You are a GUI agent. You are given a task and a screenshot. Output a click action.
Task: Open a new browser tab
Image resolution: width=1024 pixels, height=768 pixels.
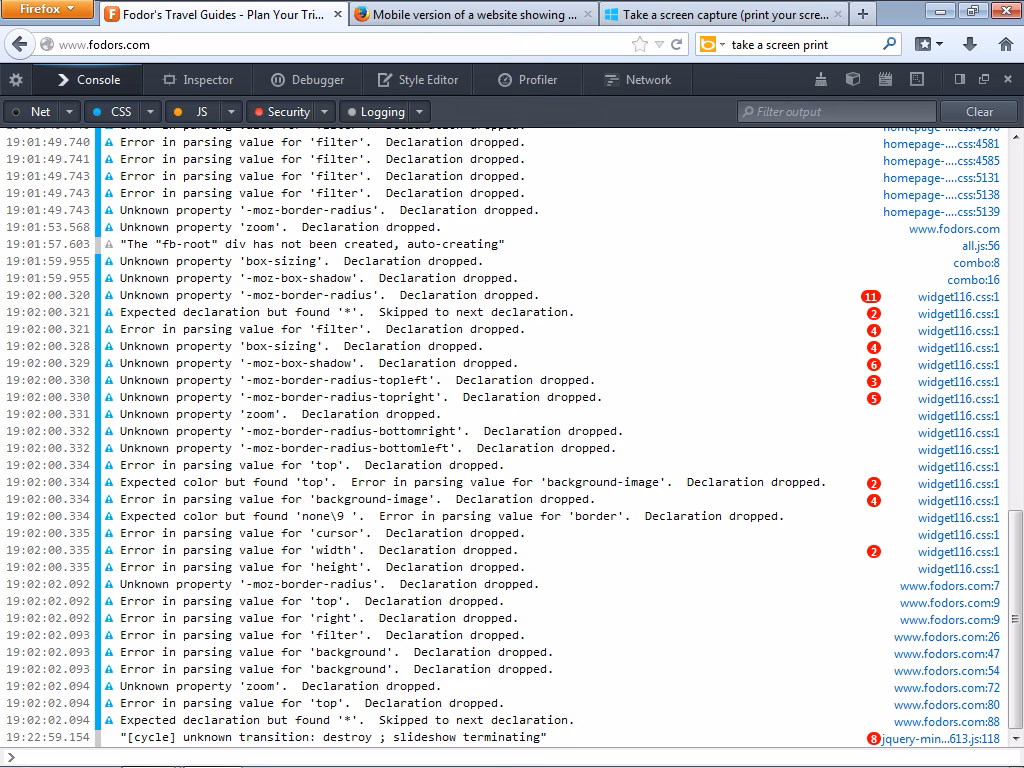point(863,14)
